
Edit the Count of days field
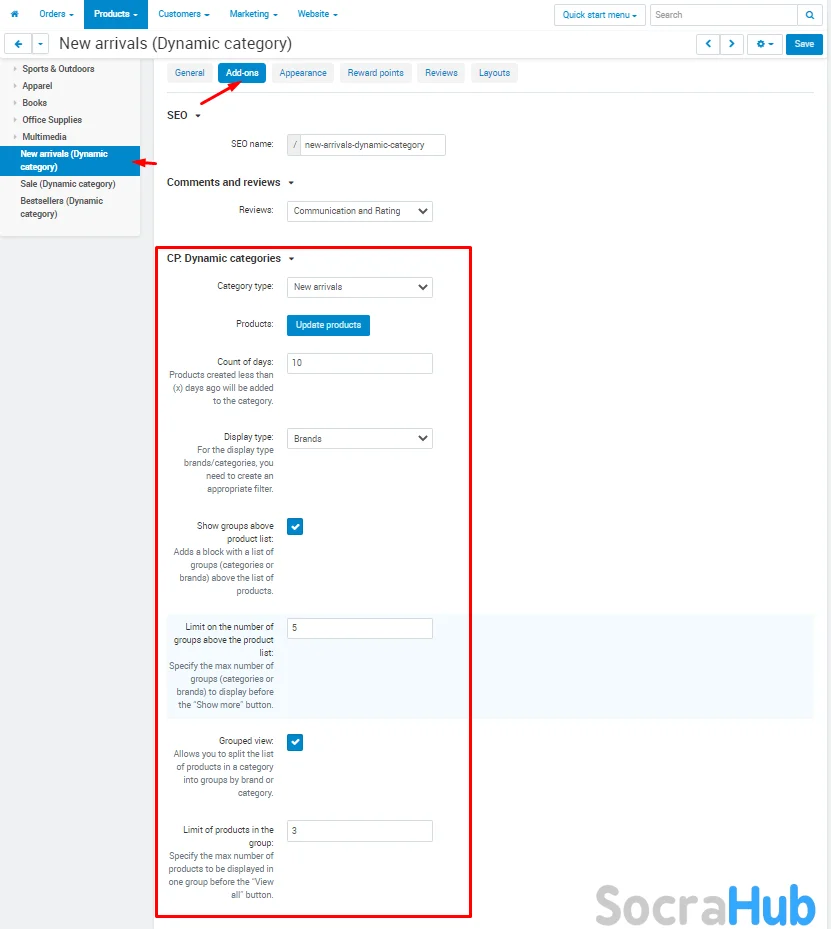tap(360, 363)
